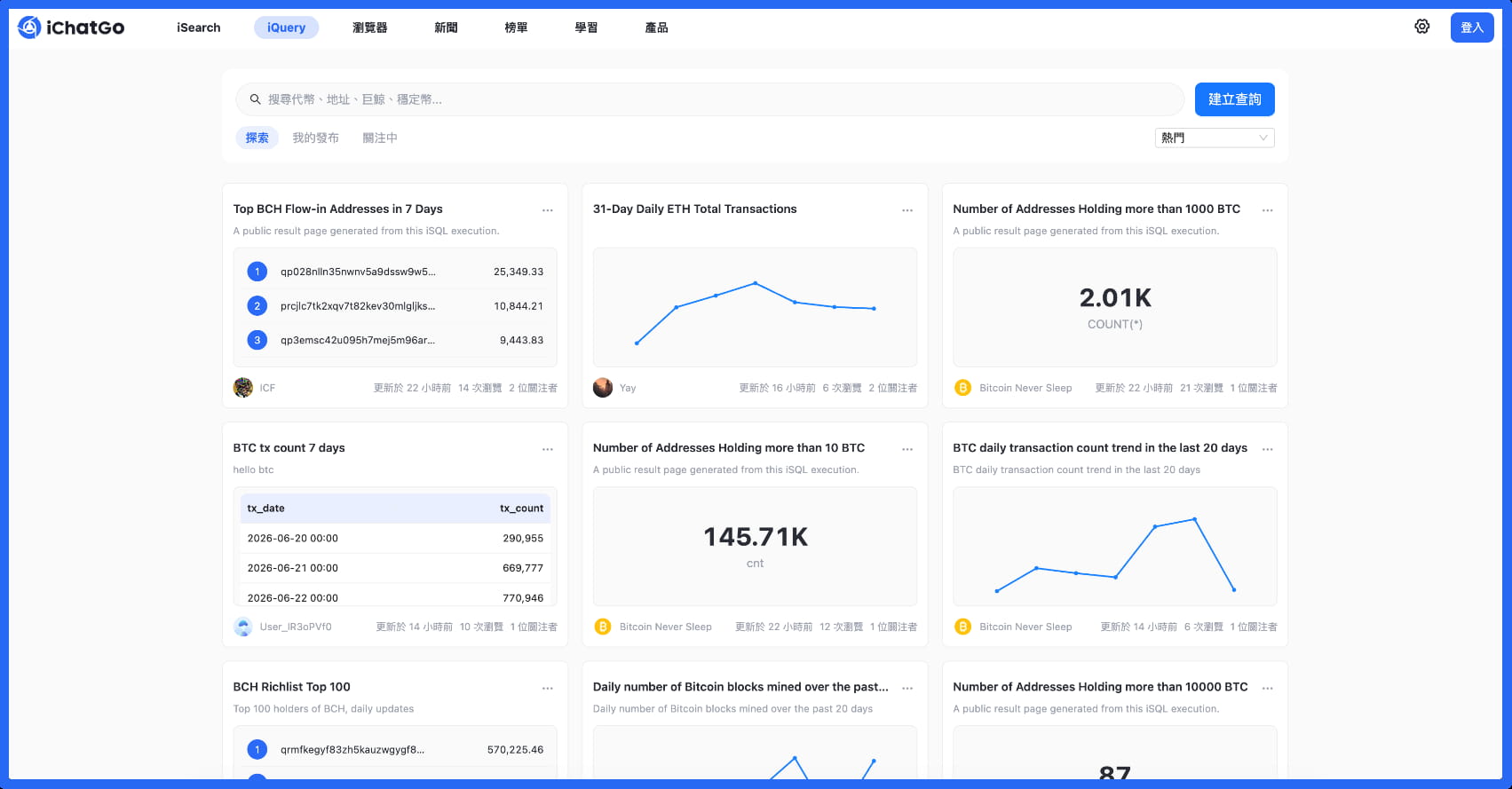Image resolution: width=1512 pixels, height=789 pixels.
Task: Open more options for 31-Day Daily ETH card
Action: (x=907, y=210)
